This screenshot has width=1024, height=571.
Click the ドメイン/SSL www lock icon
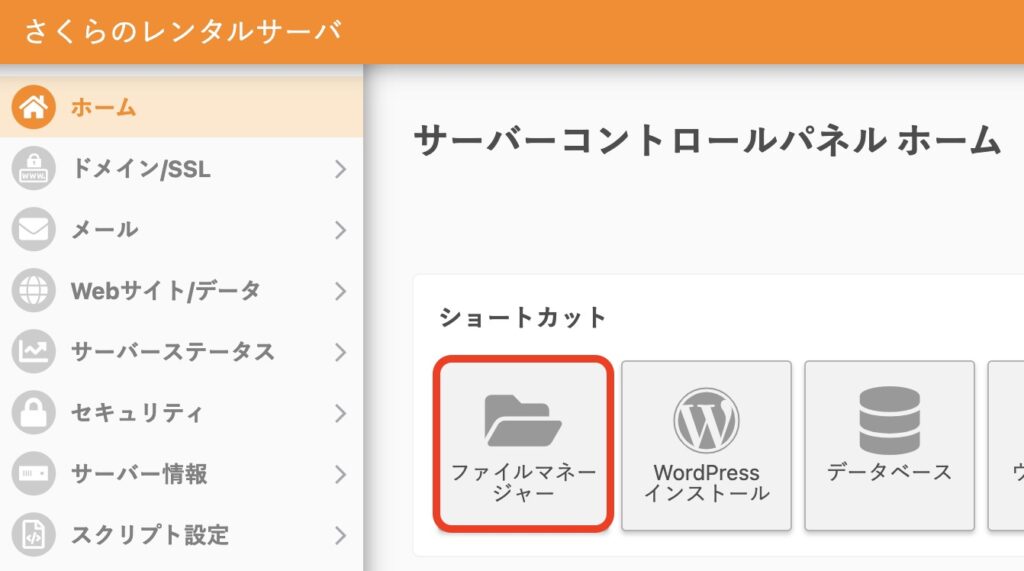pyautogui.click(x=33, y=169)
